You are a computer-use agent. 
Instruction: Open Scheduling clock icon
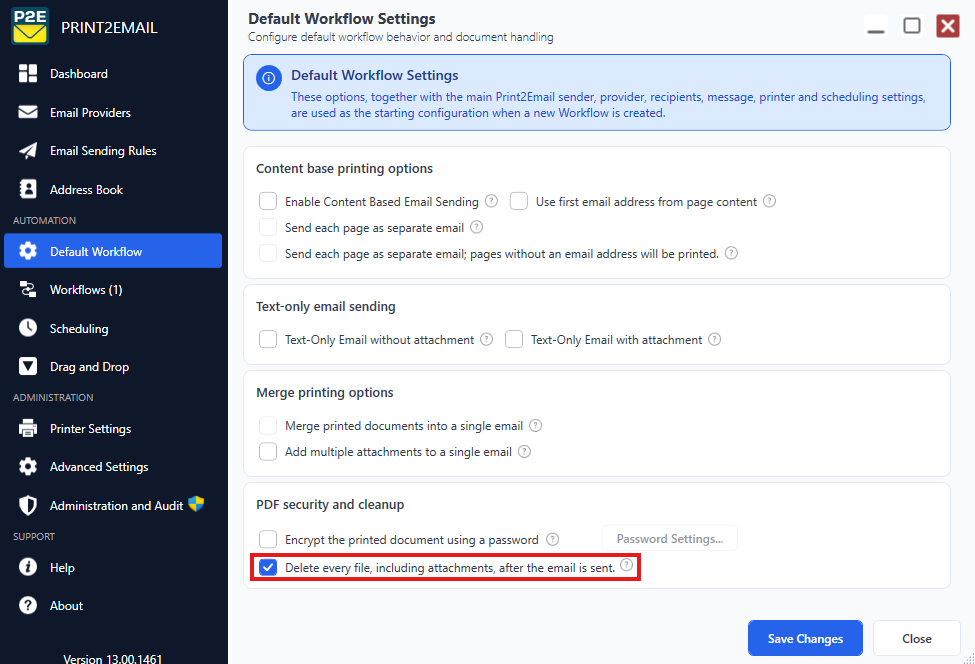pyautogui.click(x=27, y=328)
